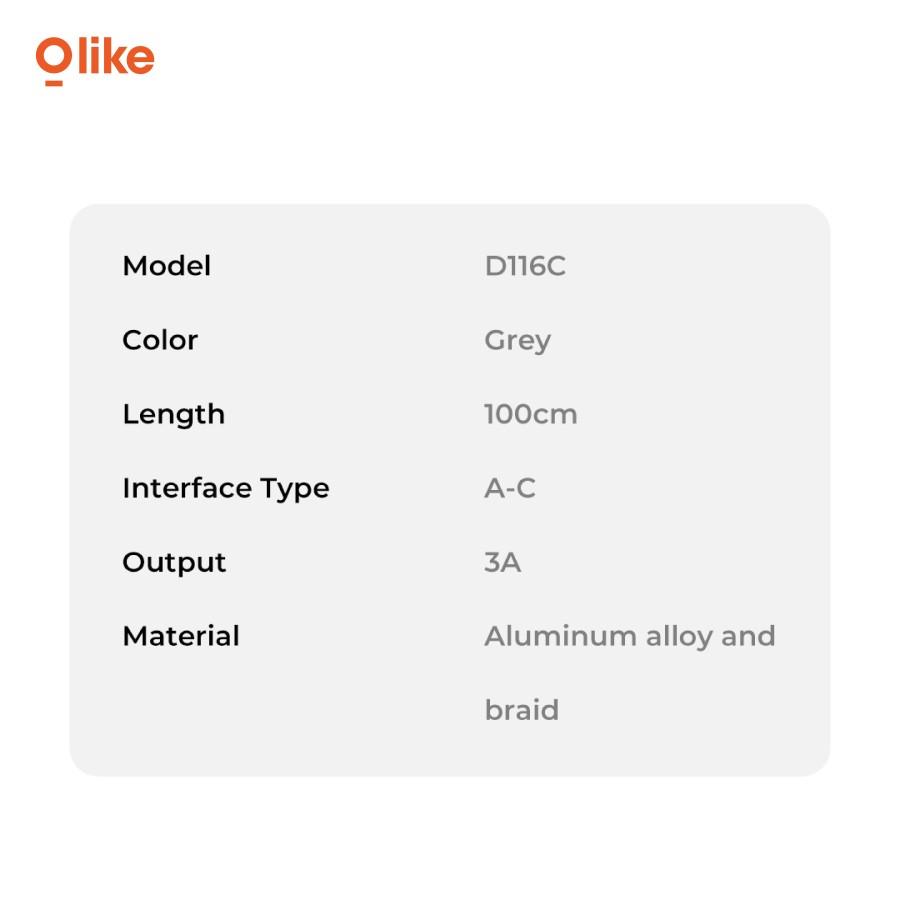Click the Grey color value
900x900 pixels.
tap(518, 342)
